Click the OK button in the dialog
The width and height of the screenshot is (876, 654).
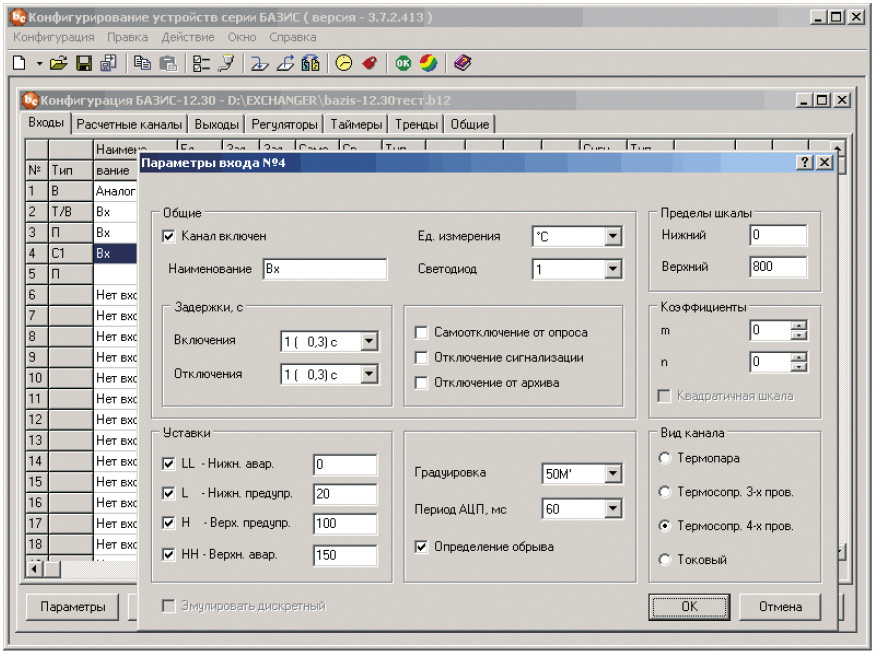[x=689, y=607]
